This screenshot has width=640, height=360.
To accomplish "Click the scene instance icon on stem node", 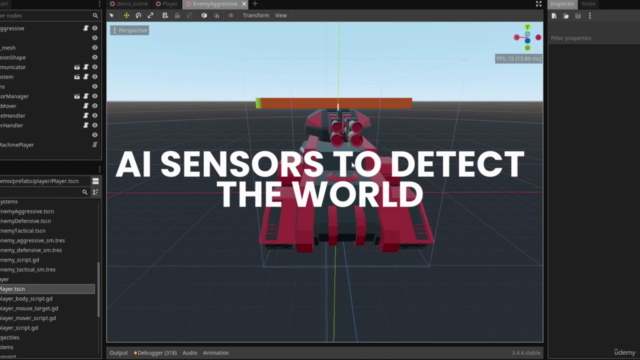I will pos(77,77).
